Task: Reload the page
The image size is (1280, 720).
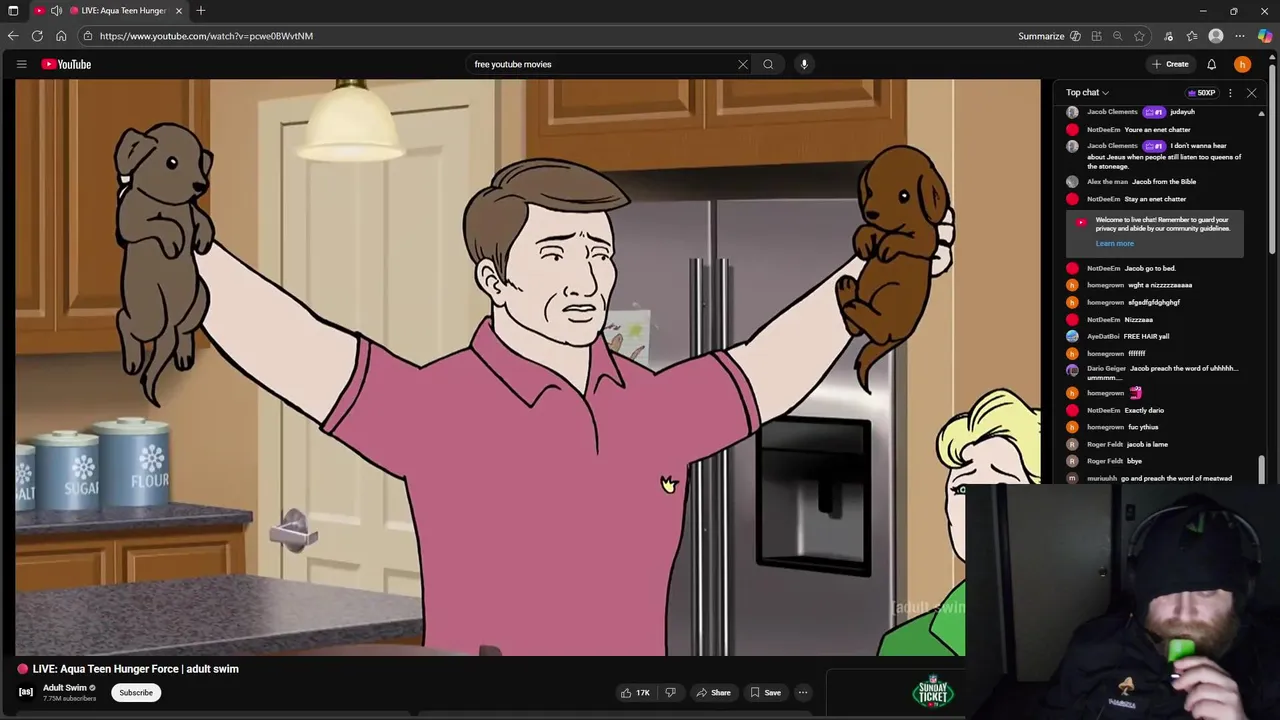Action: [x=37, y=36]
